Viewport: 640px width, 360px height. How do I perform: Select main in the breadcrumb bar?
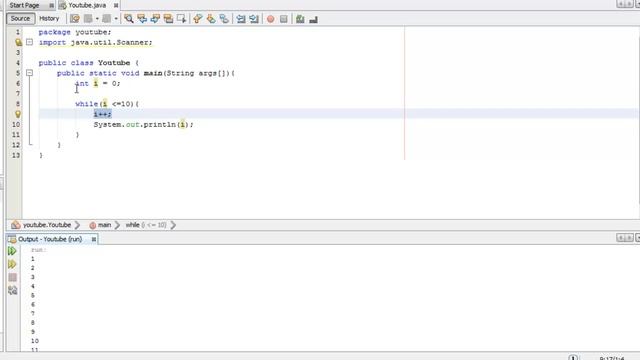tap(104, 225)
